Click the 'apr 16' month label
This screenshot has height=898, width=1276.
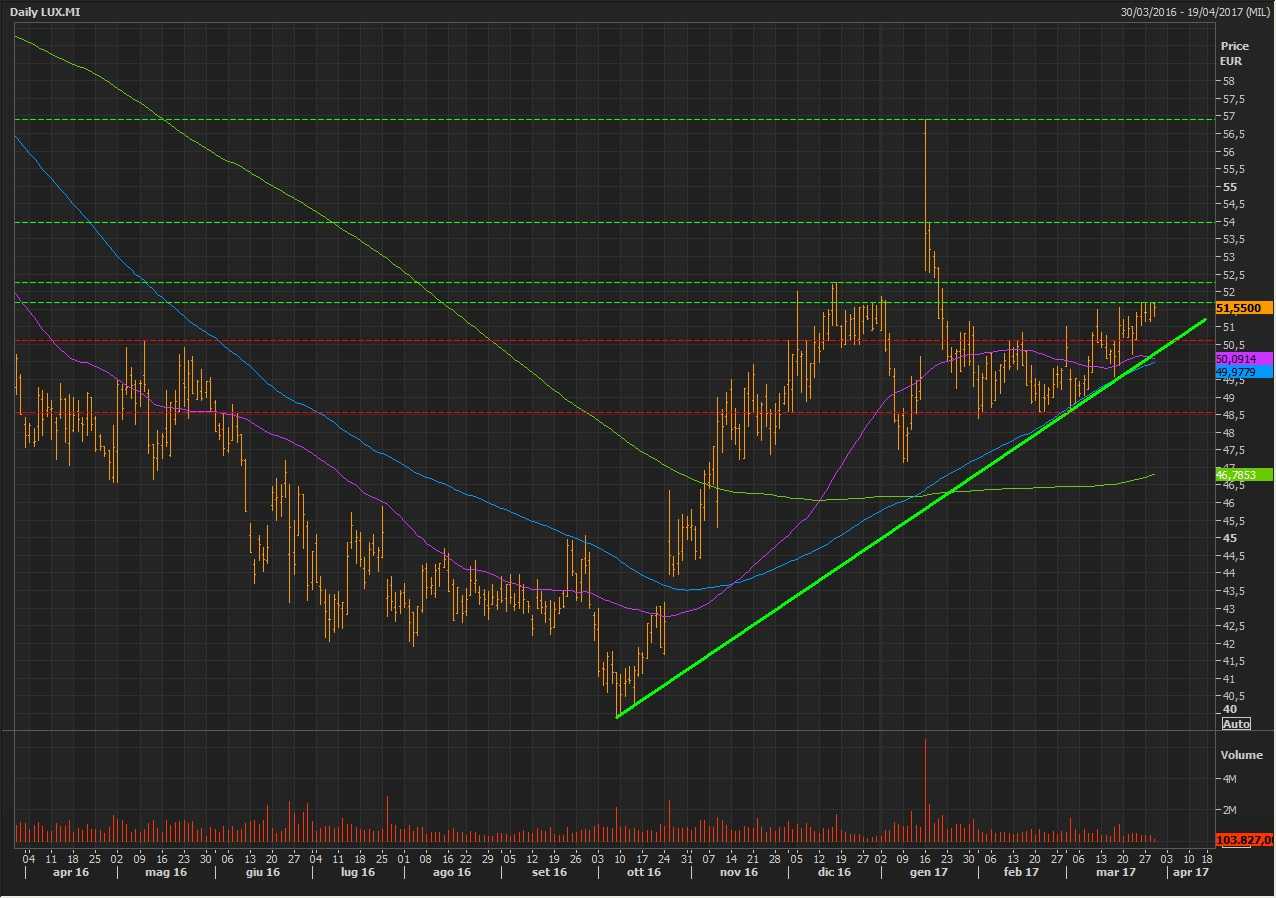[x=65, y=872]
